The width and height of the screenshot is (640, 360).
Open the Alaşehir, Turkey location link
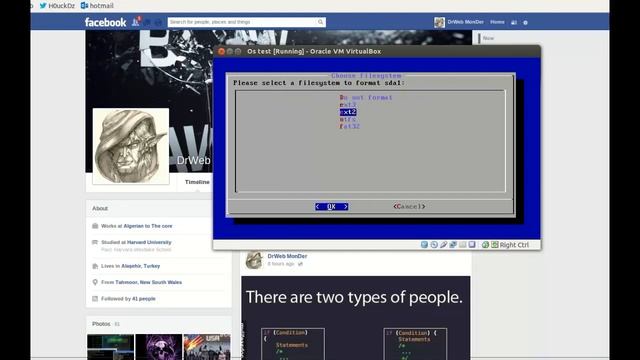(140, 266)
